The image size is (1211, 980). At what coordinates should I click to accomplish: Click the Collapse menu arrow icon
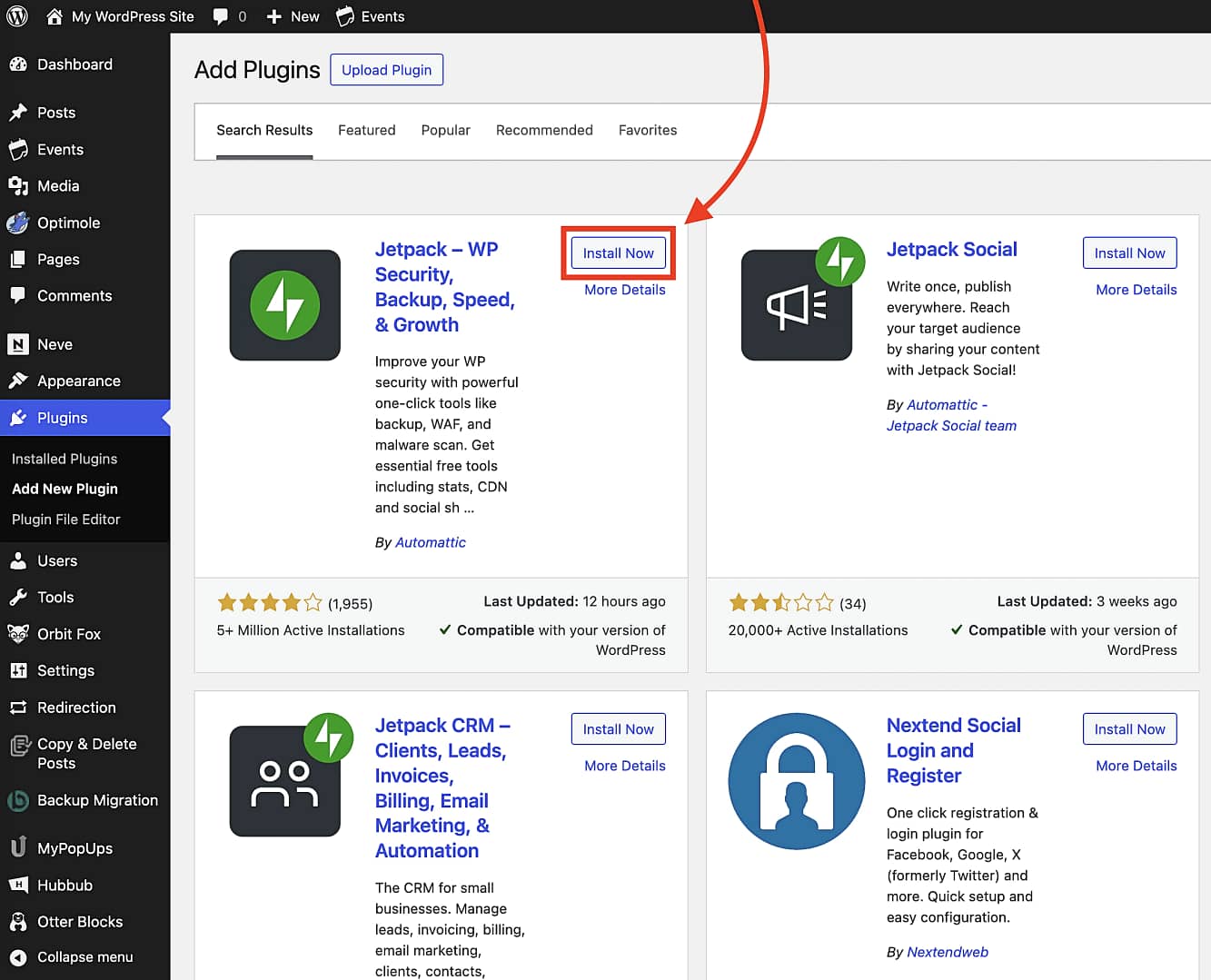point(18,957)
